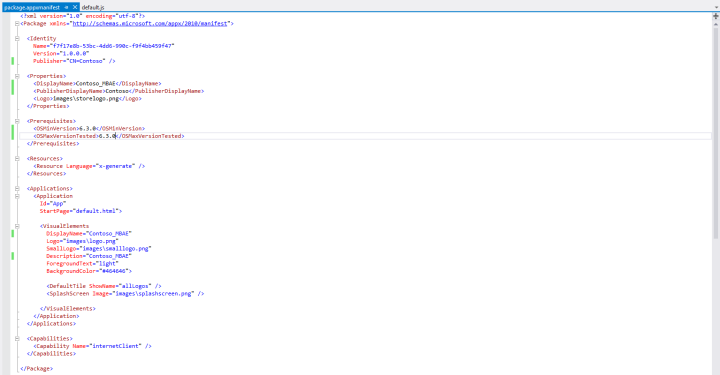The height and width of the screenshot is (375, 720).
Task: Switch to the package.appxmanifest tab
Action: (x=32, y=7)
